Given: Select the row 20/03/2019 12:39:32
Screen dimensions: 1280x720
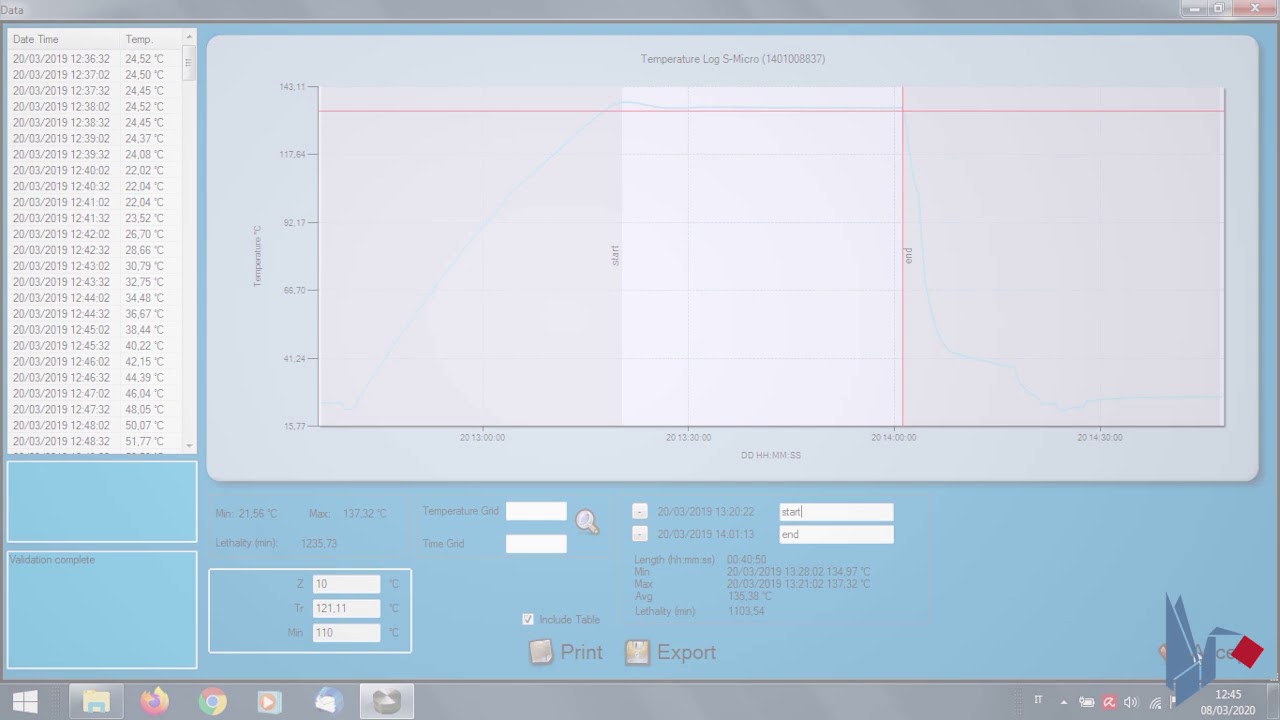Looking at the screenshot, I should [95, 155].
